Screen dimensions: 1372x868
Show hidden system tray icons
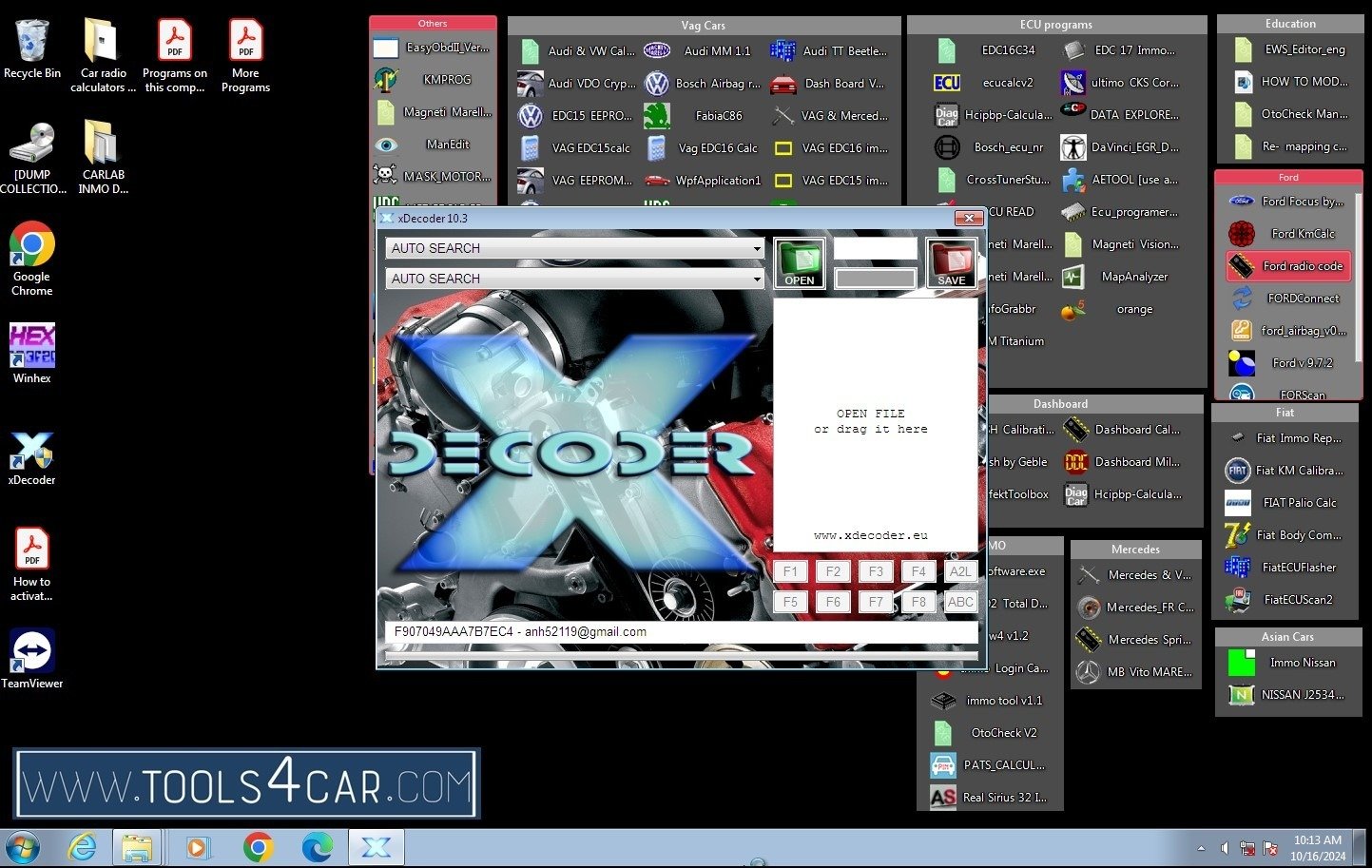[x=1201, y=848]
